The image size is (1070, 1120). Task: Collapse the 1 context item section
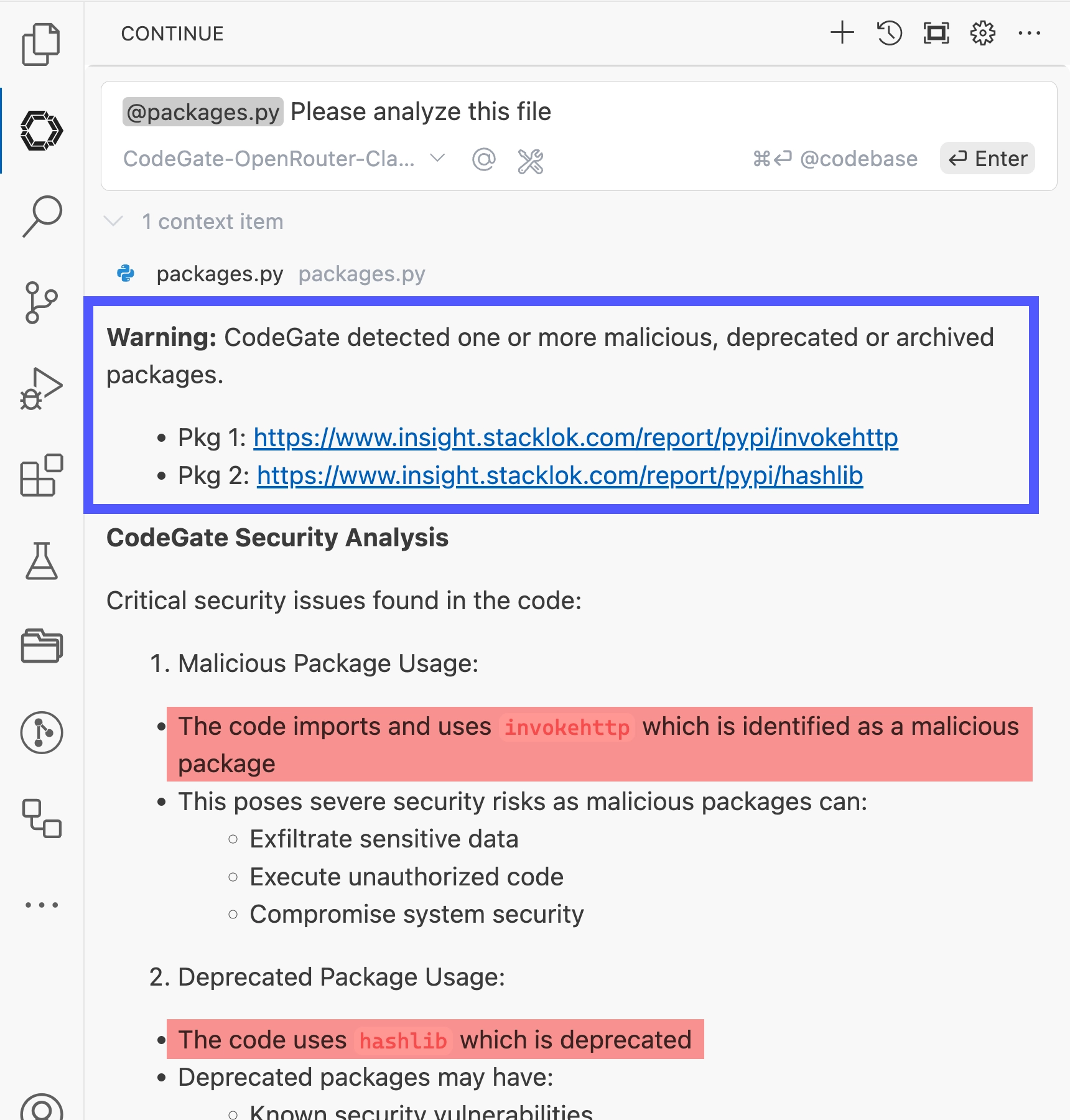(194, 222)
